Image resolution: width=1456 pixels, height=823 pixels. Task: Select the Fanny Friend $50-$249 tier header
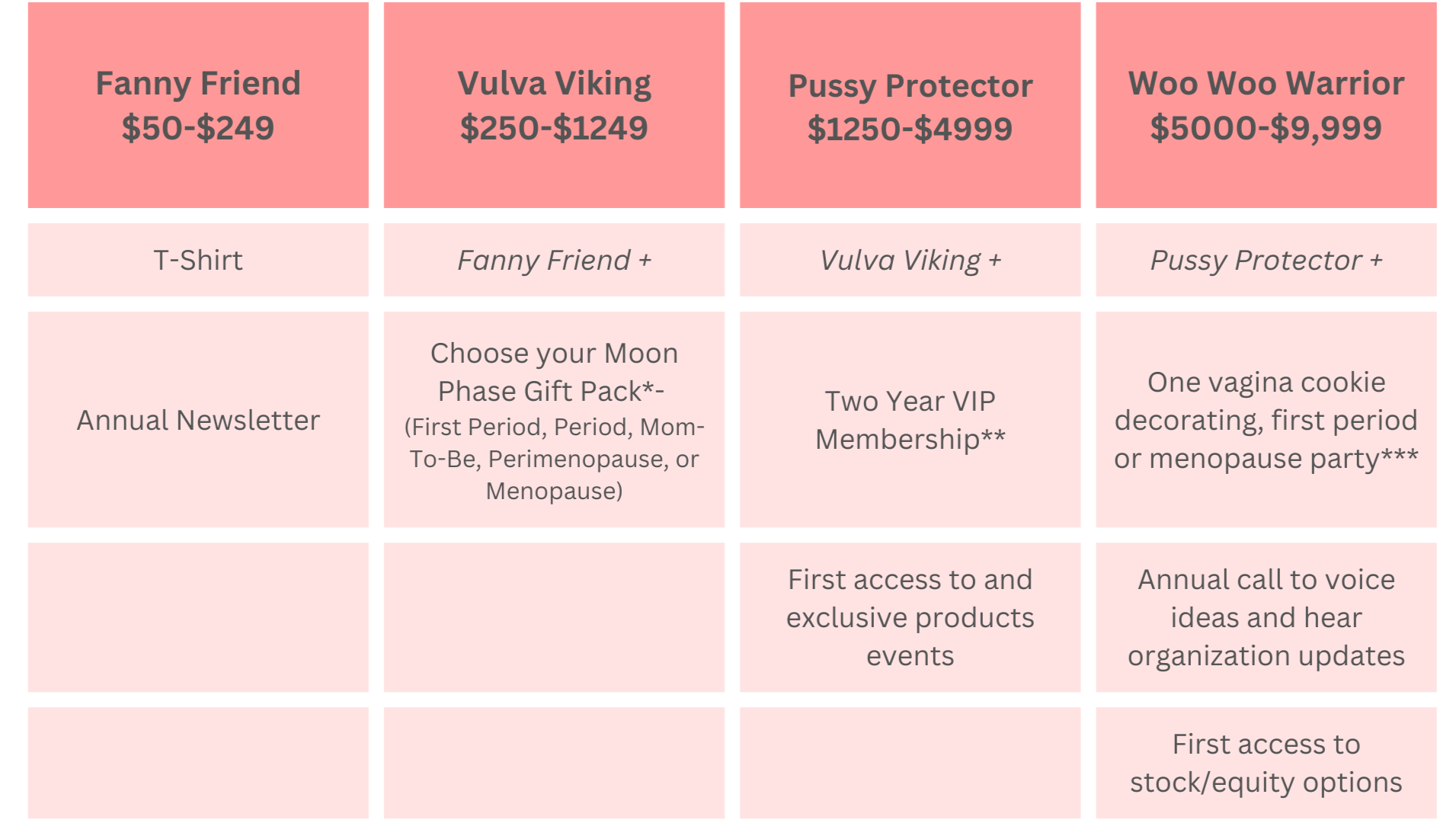point(198,105)
